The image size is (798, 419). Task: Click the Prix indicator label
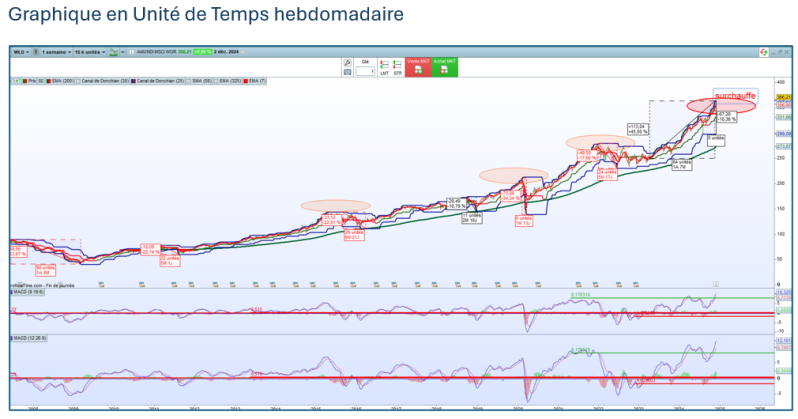pyautogui.click(x=28, y=81)
